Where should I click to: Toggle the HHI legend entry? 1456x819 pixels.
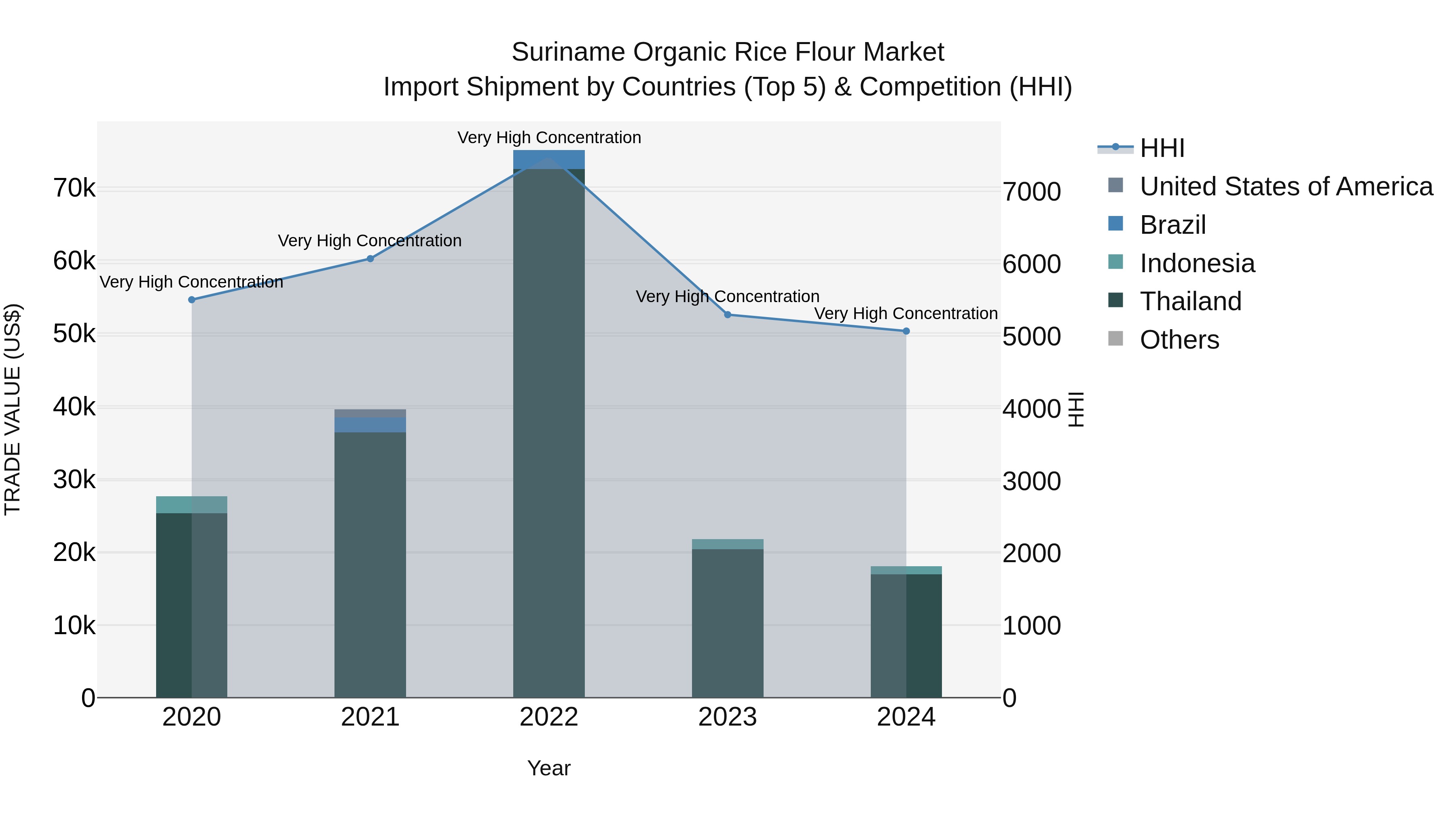tap(1141, 148)
